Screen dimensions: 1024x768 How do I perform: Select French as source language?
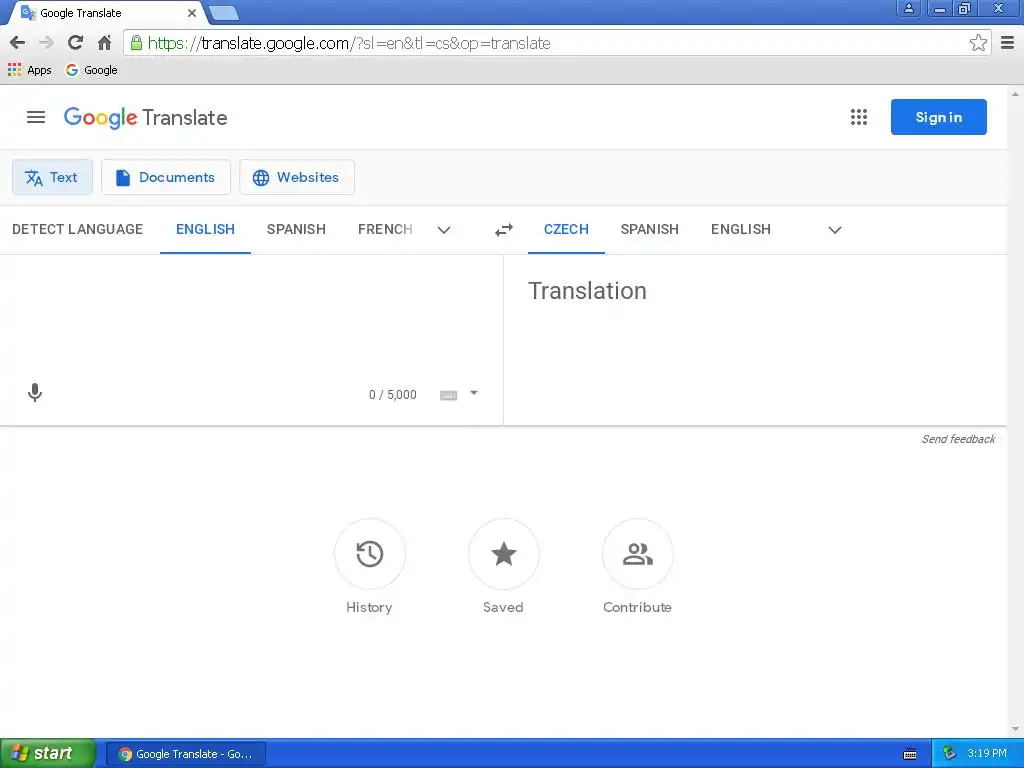click(x=385, y=229)
